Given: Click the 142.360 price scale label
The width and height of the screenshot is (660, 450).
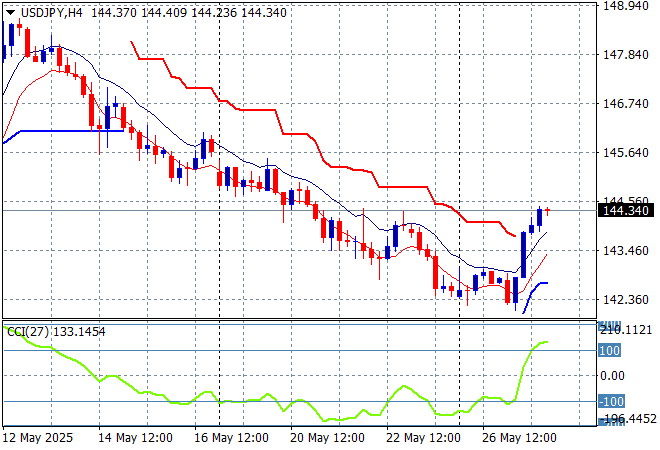Looking at the screenshot, I should pyautogui.click(x=624, y=300).
